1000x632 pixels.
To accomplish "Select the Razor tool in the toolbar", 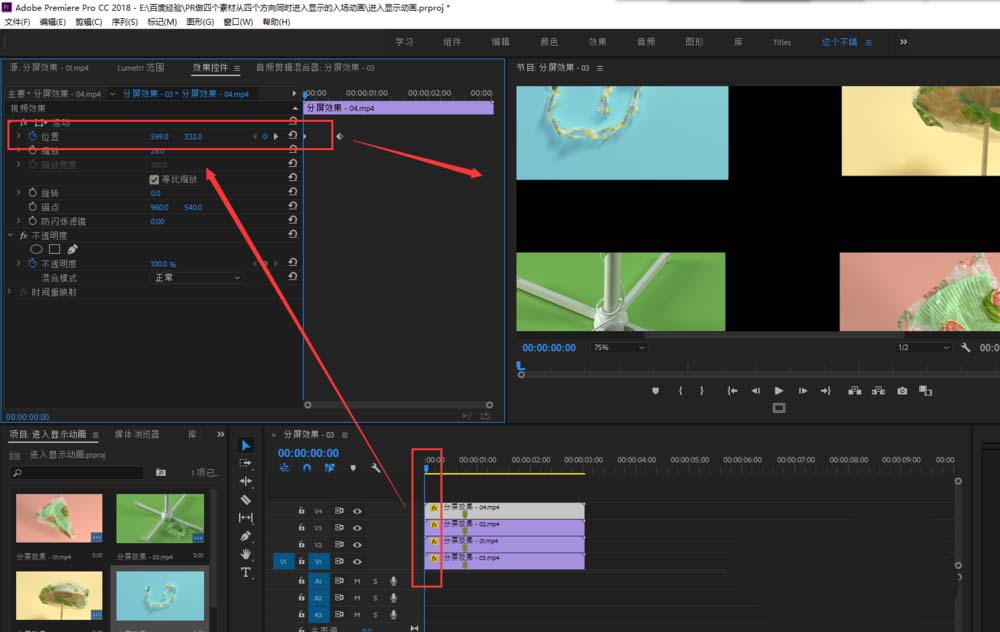I will tap(246, 499).
